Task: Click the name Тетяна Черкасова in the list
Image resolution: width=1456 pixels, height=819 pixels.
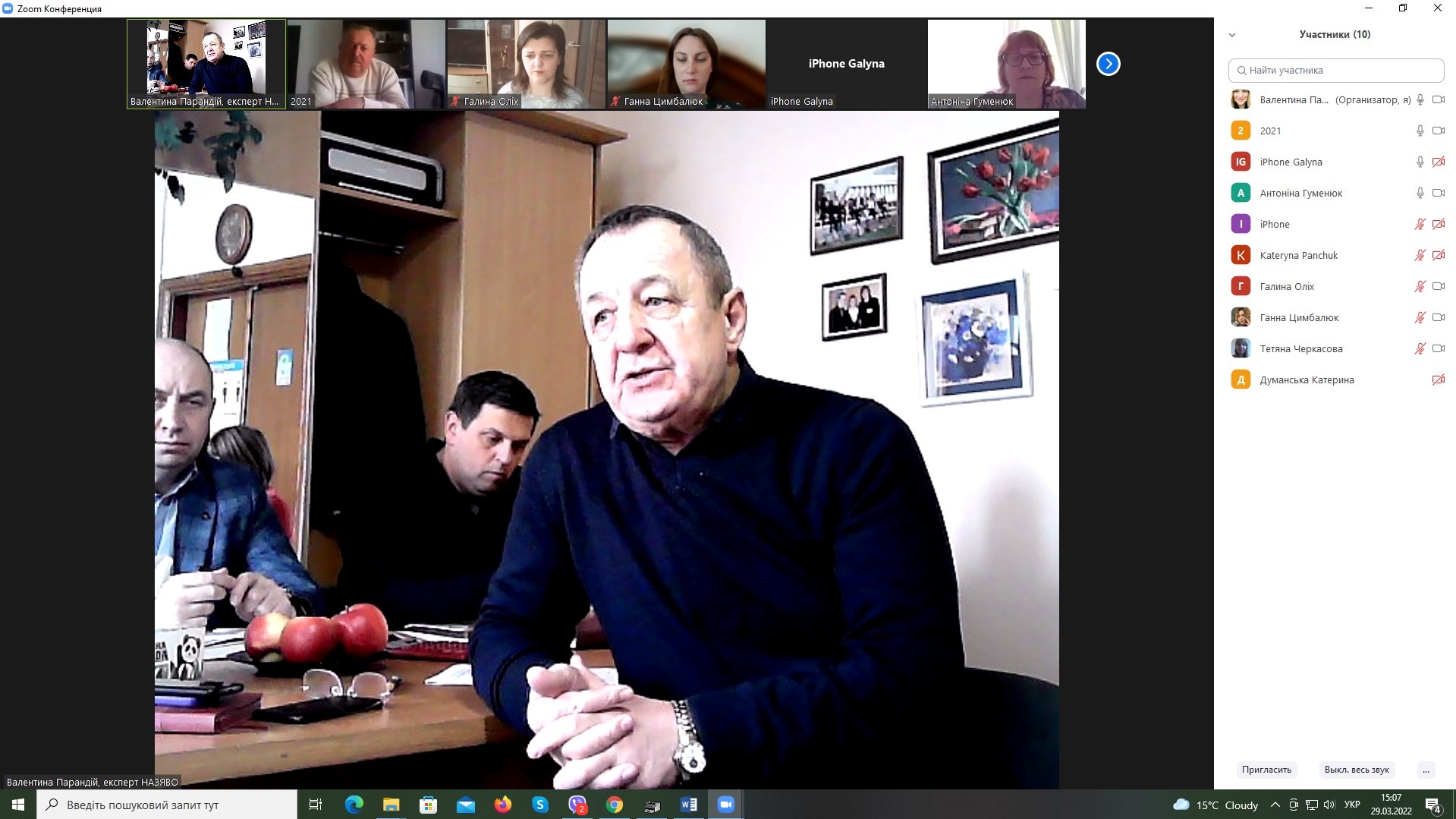Action: (1301, 348)
